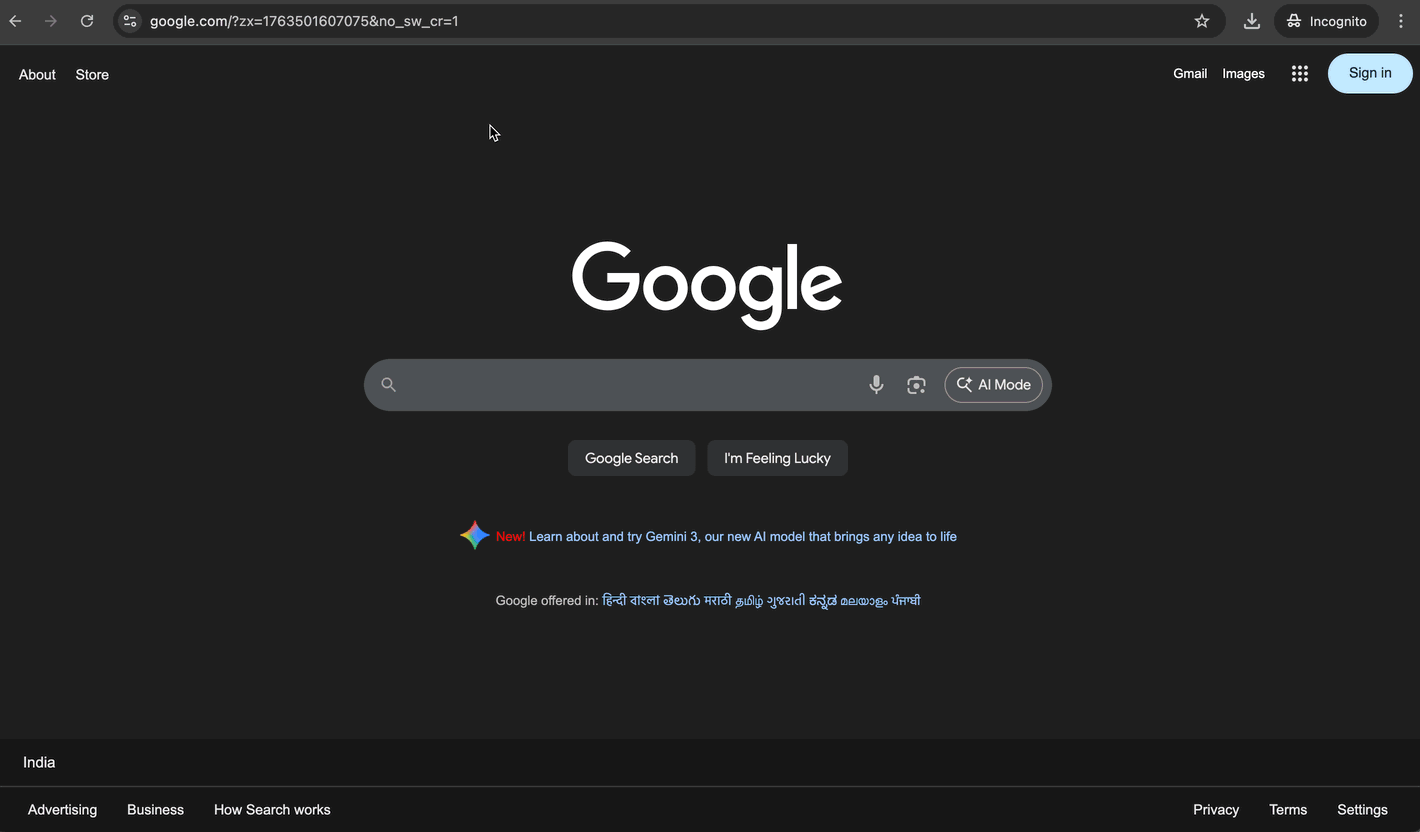The image size is (1420, 832).
Task: Click the bookmark star in the address bar
Action: pyautogui.click(x=1202, y=20)
